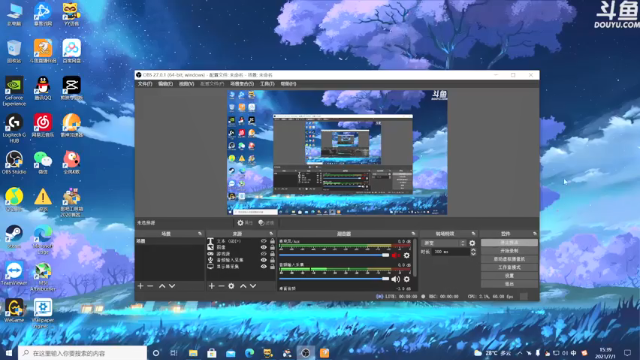The width and height of the screenshot is (640, 360).
Task: Open scene transition properties gear icon
Action: pos(472,243)
